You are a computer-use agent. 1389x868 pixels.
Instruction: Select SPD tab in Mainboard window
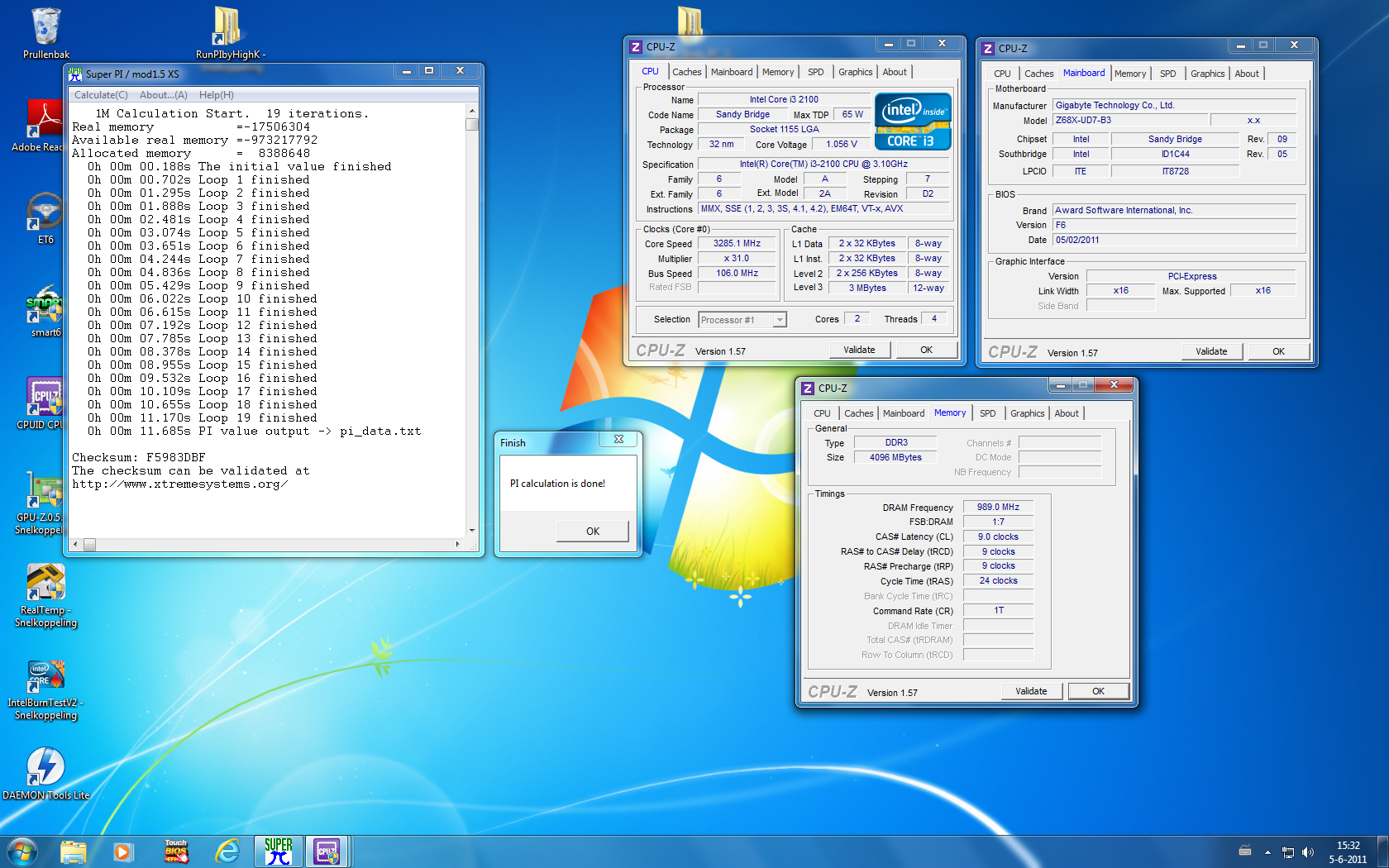point(1167,74)
